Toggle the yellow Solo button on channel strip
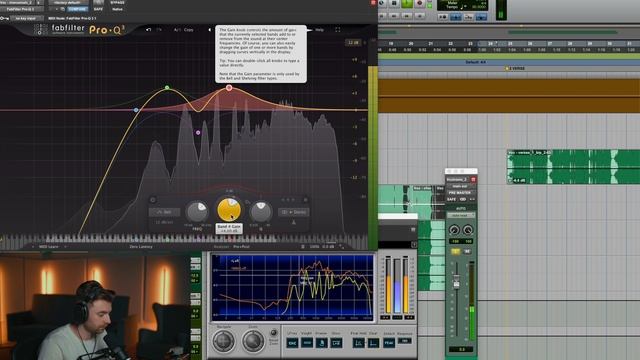This screenshot has height=360, width=640. pos(456,251)
